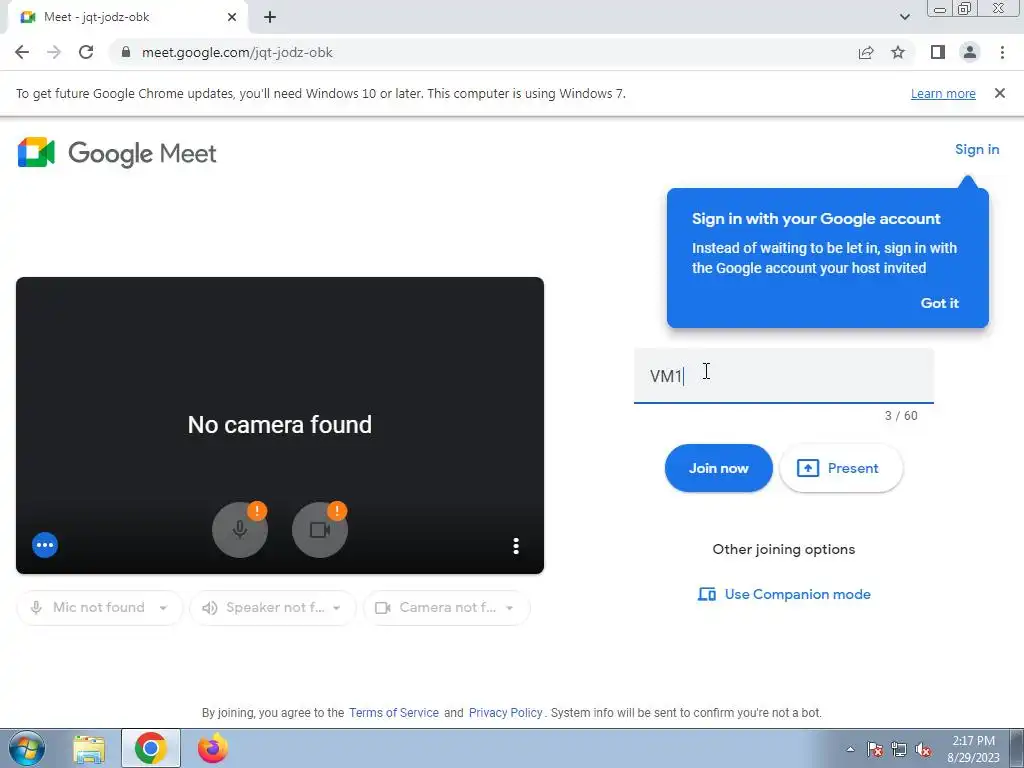Click the lock site info icon
The width and height of the screenshot is (1024, 768).
(126, 52)
